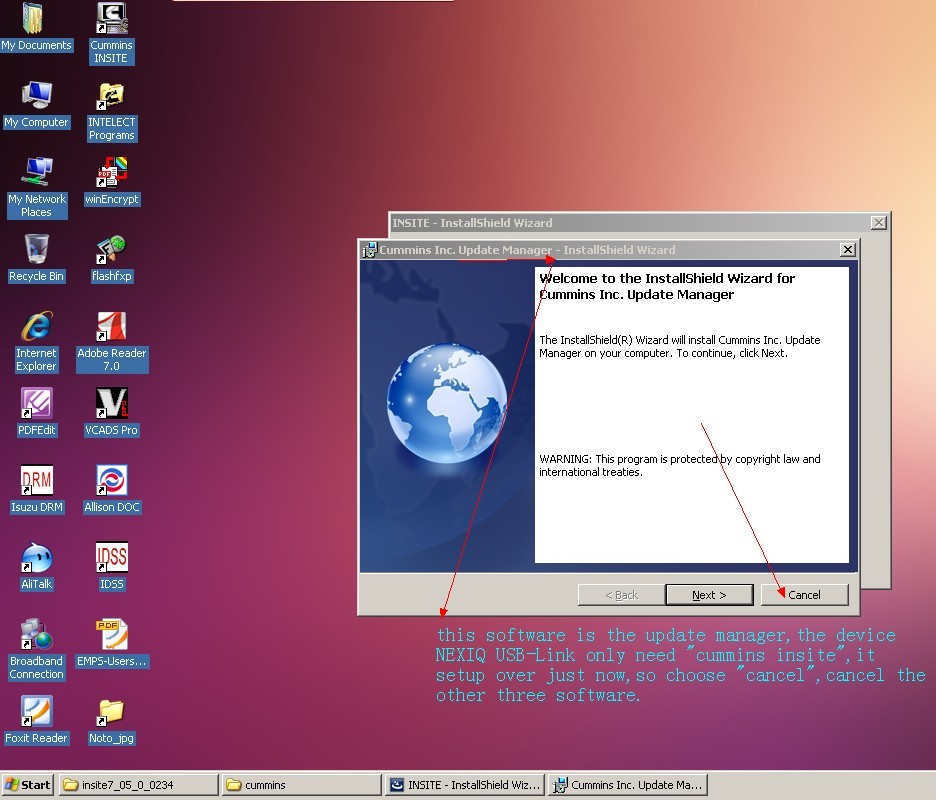The image size is (936, 800).
Task: Select the Adobe Reader 7.0 icon
Action: 111,327
